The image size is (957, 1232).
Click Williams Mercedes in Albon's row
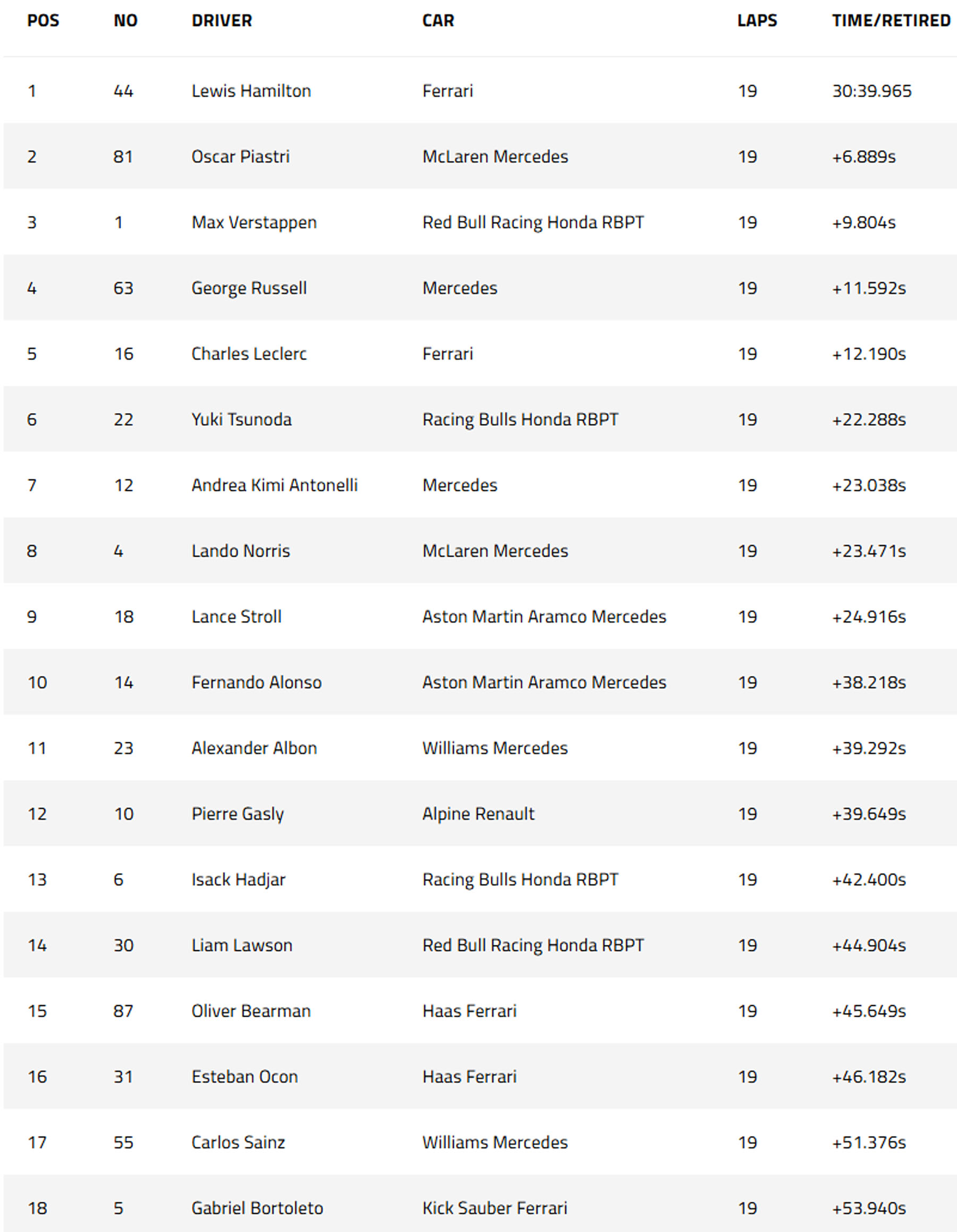pyautogui.click(x=495, y=748)
